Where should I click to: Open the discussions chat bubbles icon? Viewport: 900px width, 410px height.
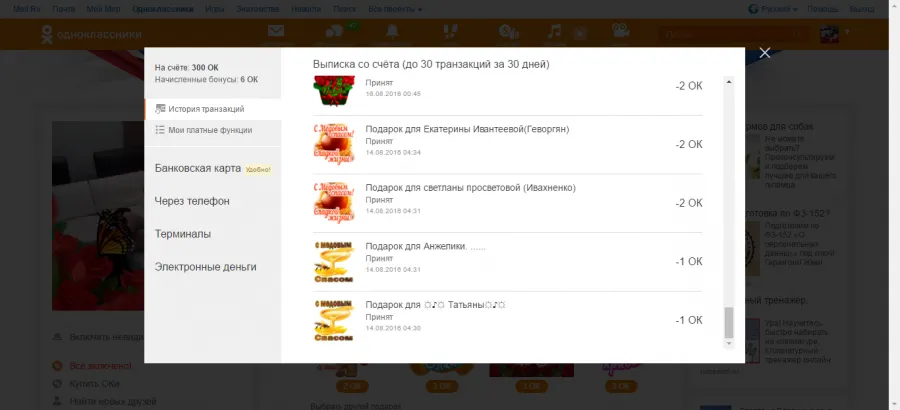[333, 32]
